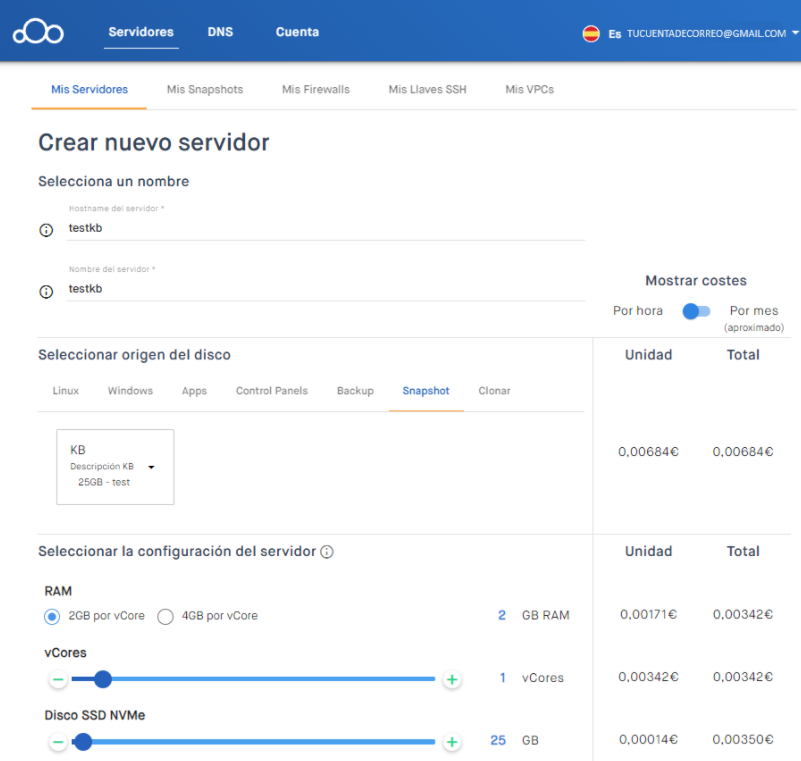Image resolution: width=801 pixels, height=761 pixels.
Task: Decrease vCores with the minus button
Action: [x=58, y=679]
